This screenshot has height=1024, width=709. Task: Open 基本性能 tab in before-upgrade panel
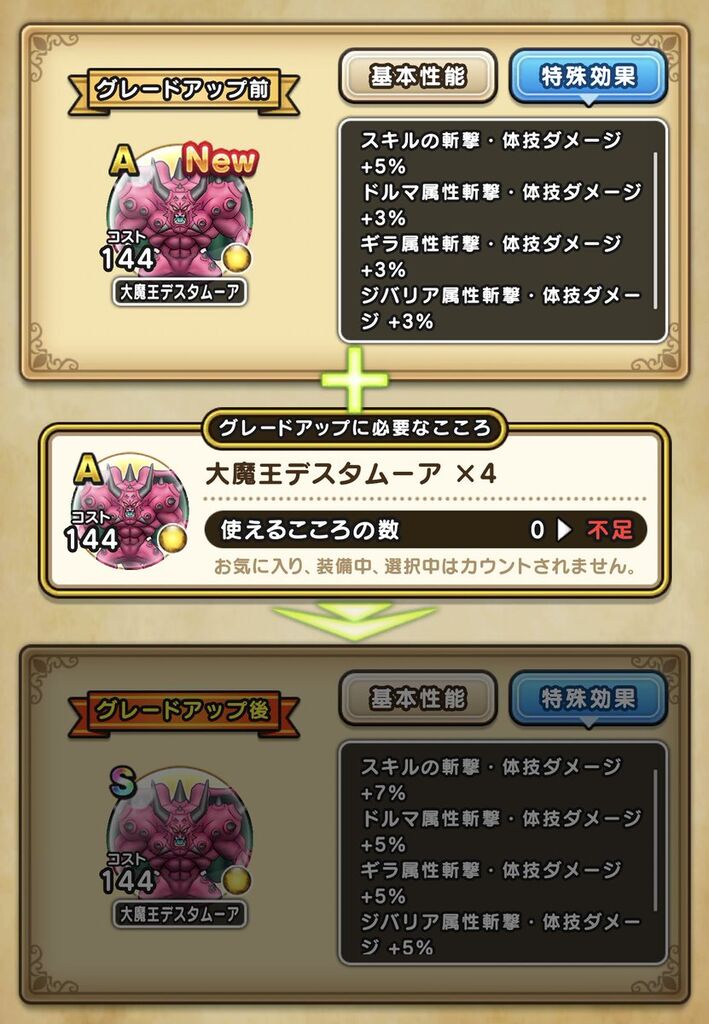pos(418,76)
